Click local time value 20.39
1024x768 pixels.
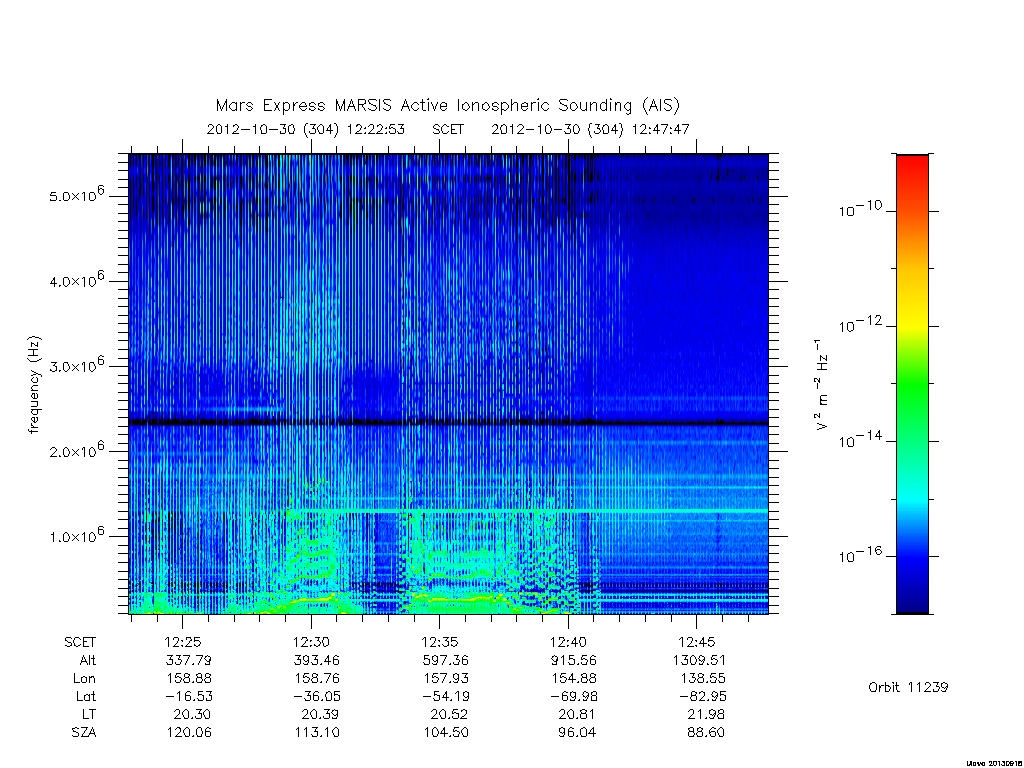point(321,714)
